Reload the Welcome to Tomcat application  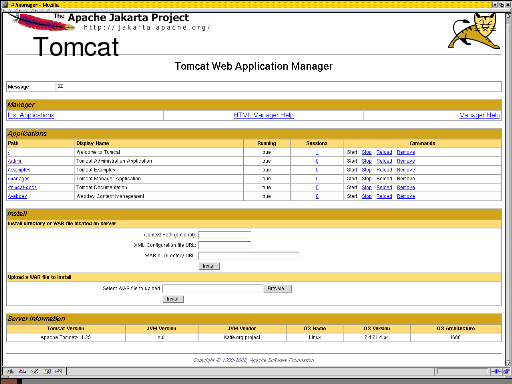click(384, 152)
